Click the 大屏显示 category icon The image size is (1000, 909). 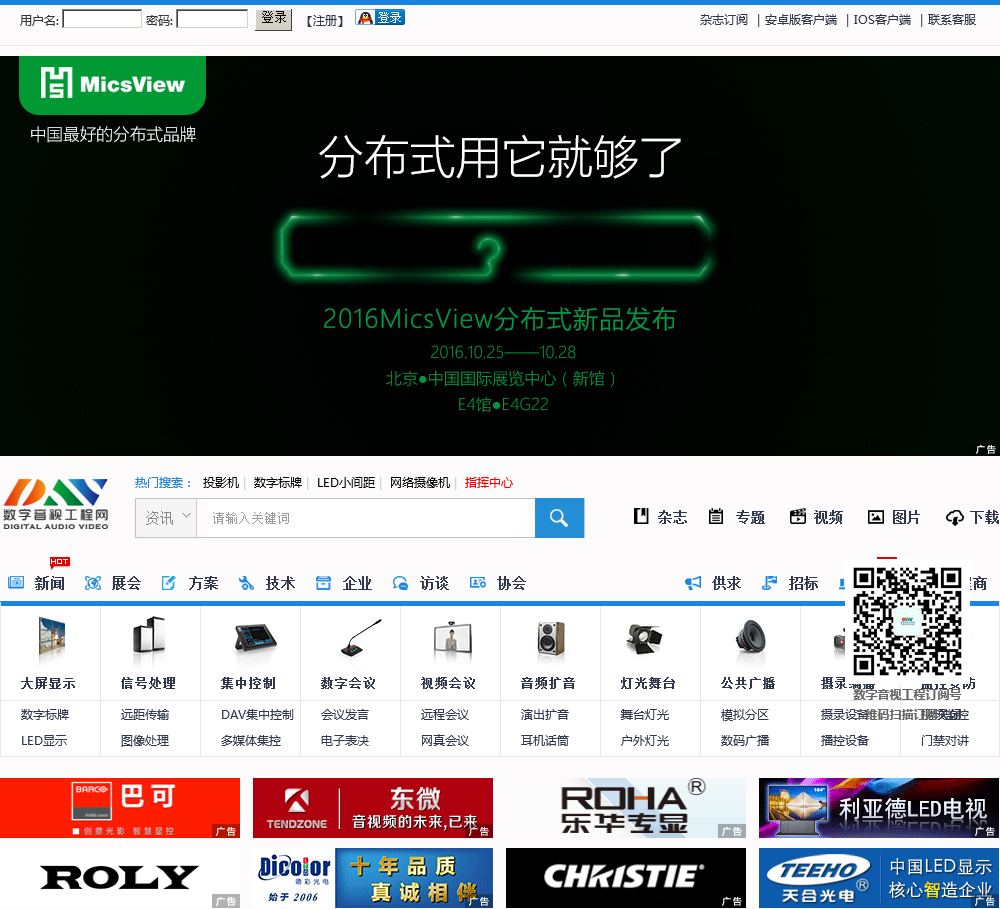tap(51, 640)
